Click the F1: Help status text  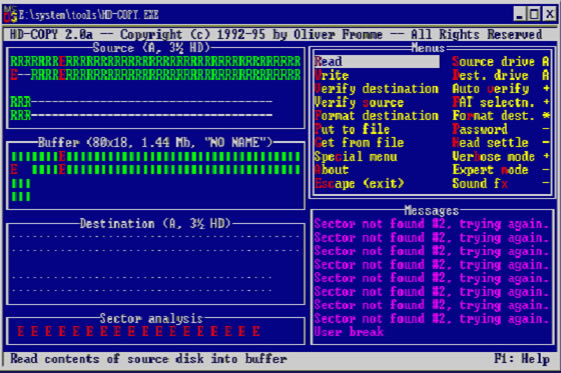coord(522,358)
